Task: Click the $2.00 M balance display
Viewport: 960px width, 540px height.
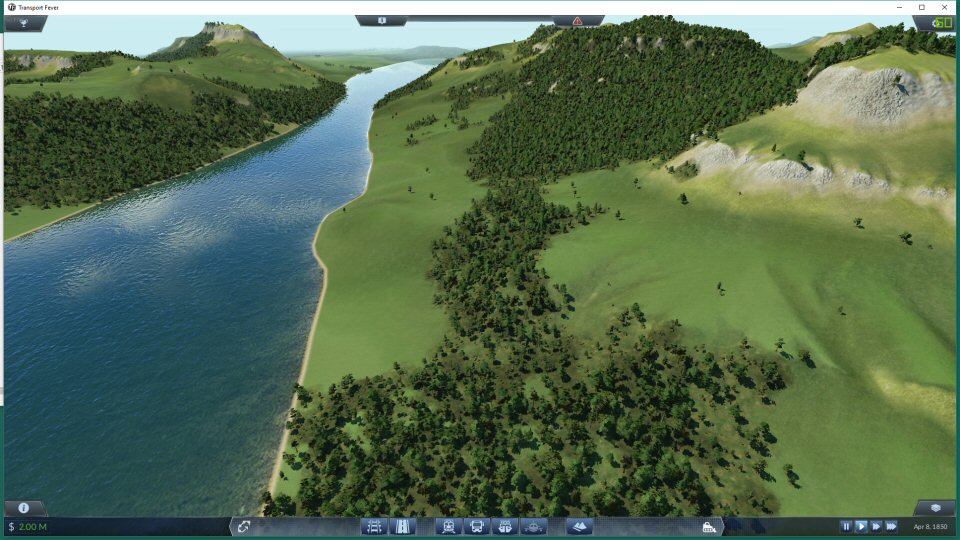Action: 28,527
